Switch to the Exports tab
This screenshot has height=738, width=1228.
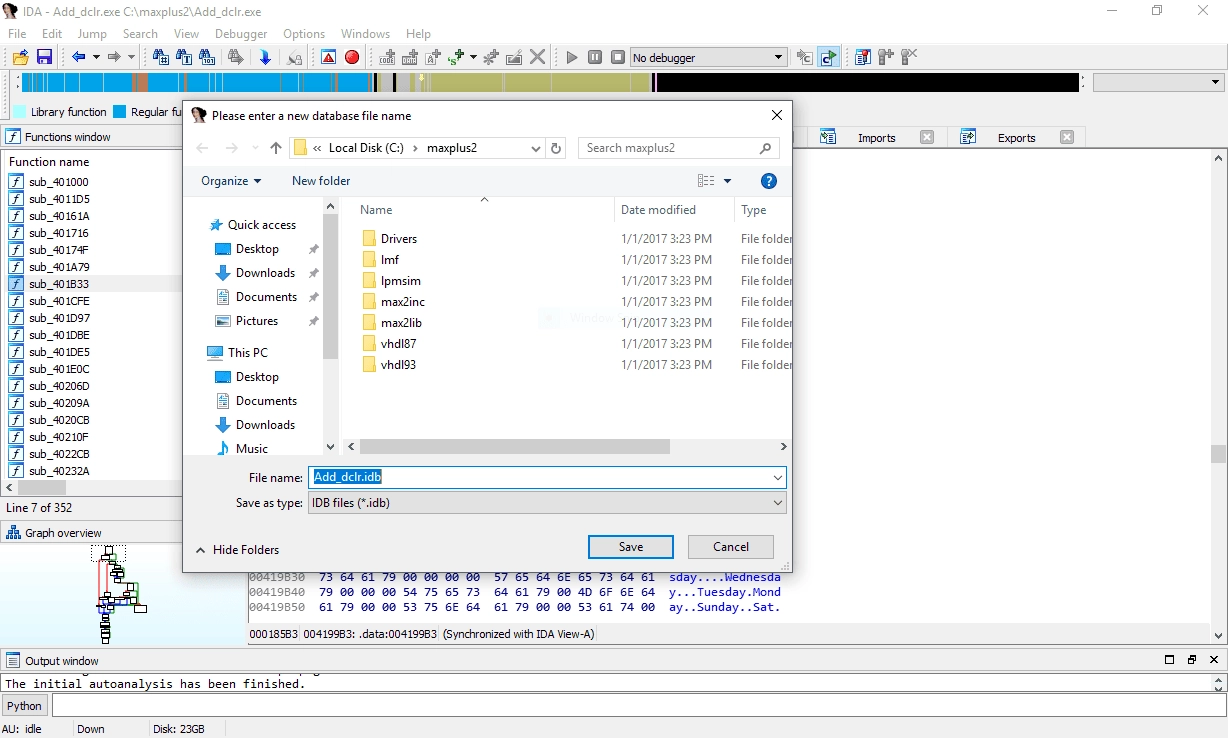1016,138
